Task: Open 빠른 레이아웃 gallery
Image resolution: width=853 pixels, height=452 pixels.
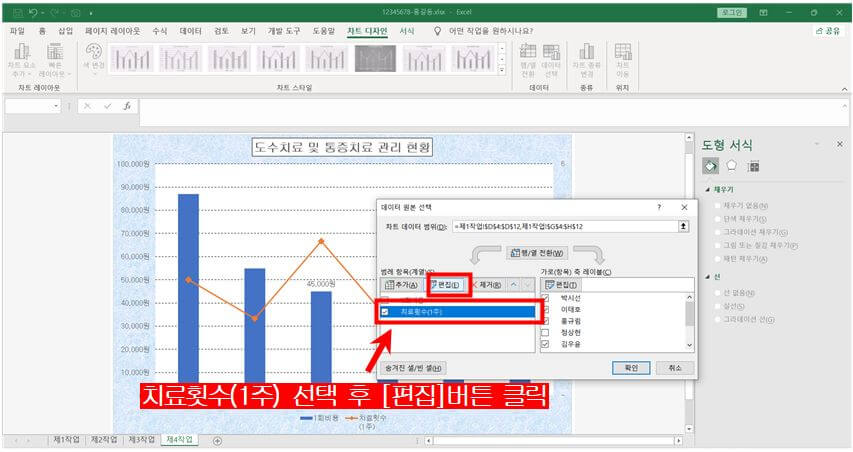Action: click(55, 59)
